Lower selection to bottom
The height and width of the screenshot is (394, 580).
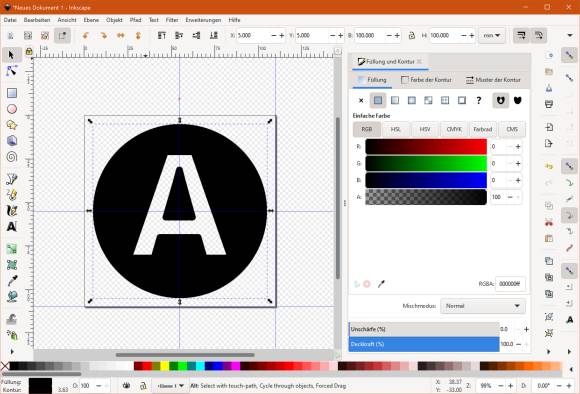pyautogui.click(x=214, y=36)
